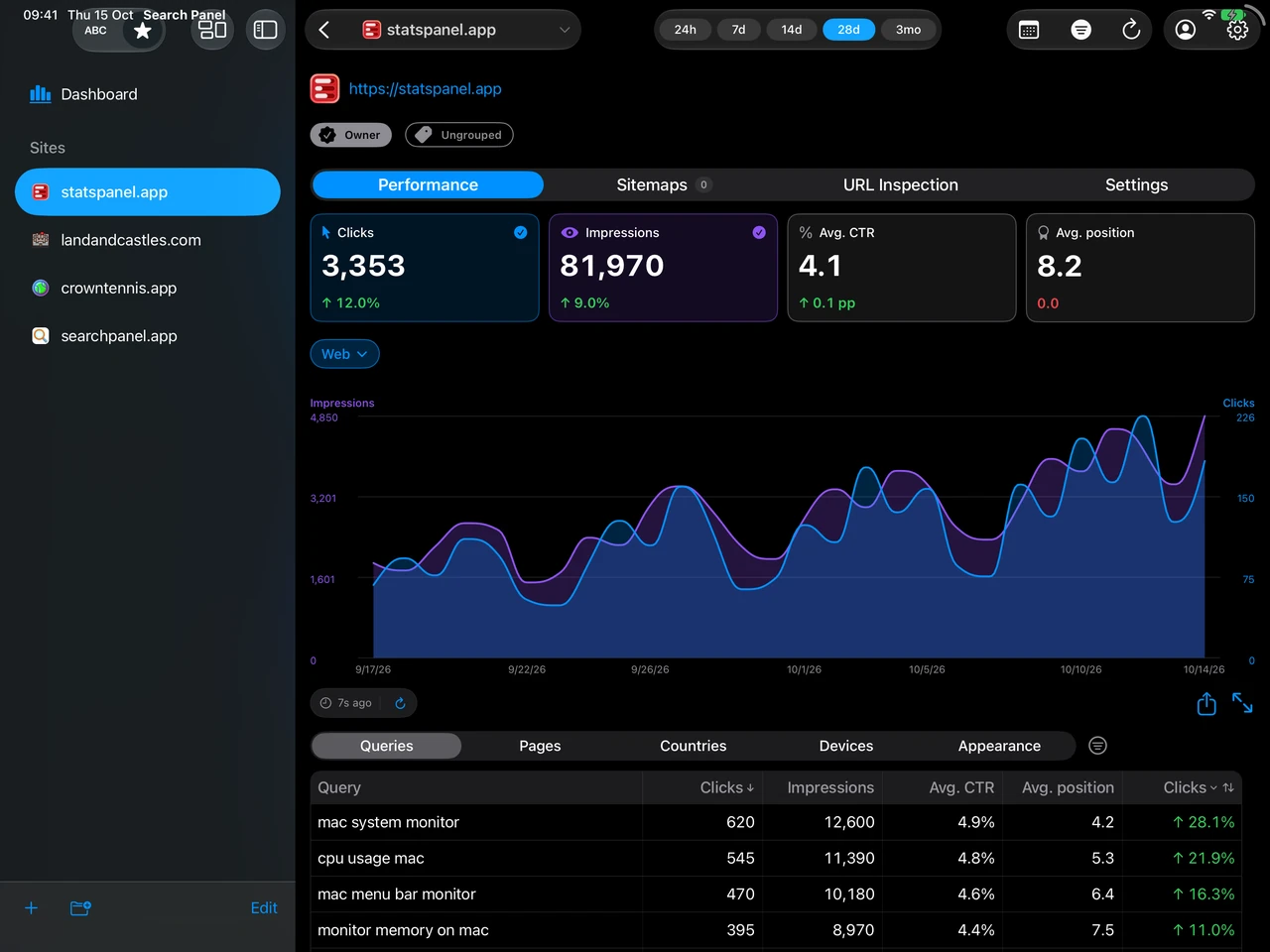Share the chart using the share icon
1270x952 pixels.
(x=1206, y=704)
